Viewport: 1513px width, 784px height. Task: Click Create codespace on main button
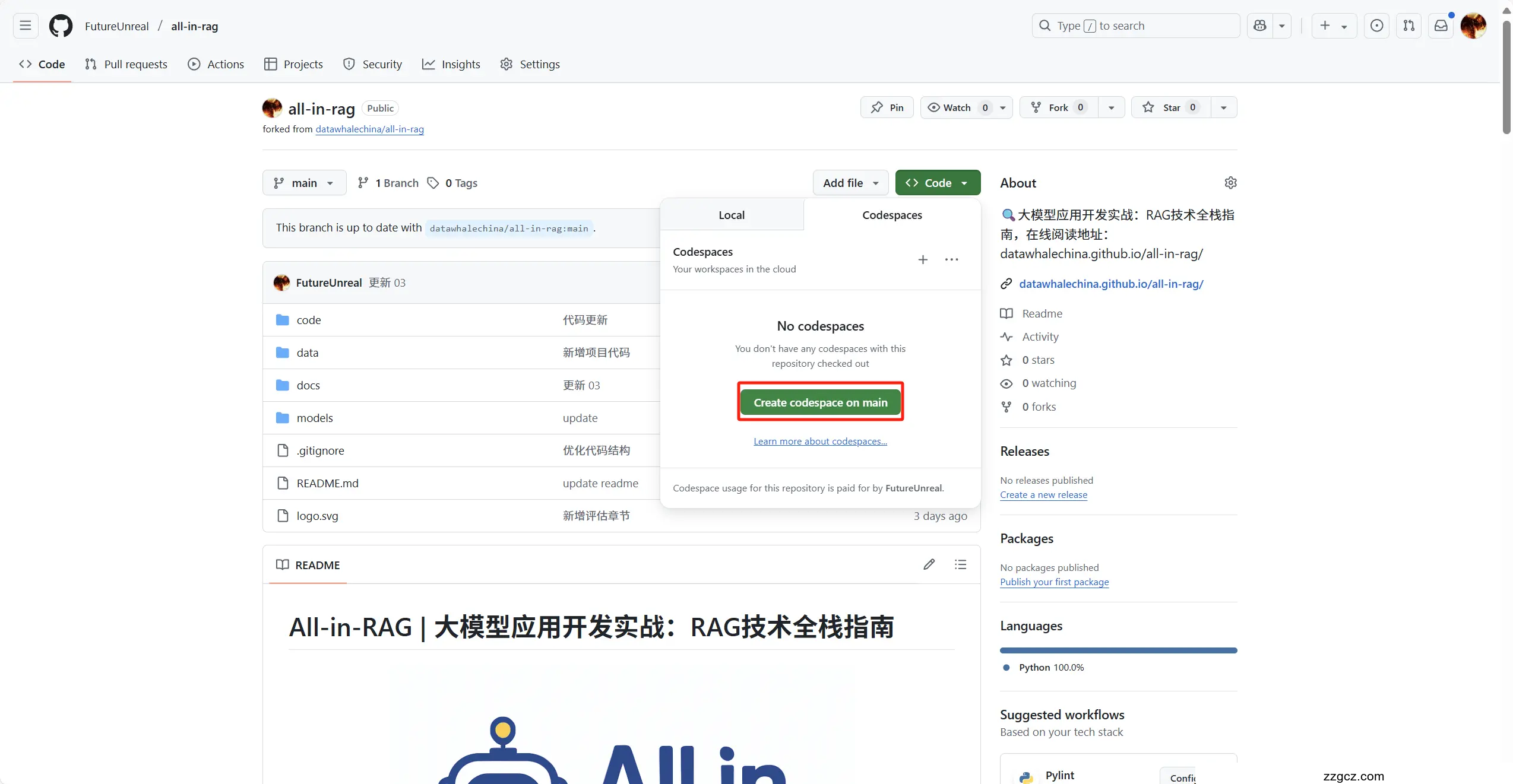click(x=820, y=402)
